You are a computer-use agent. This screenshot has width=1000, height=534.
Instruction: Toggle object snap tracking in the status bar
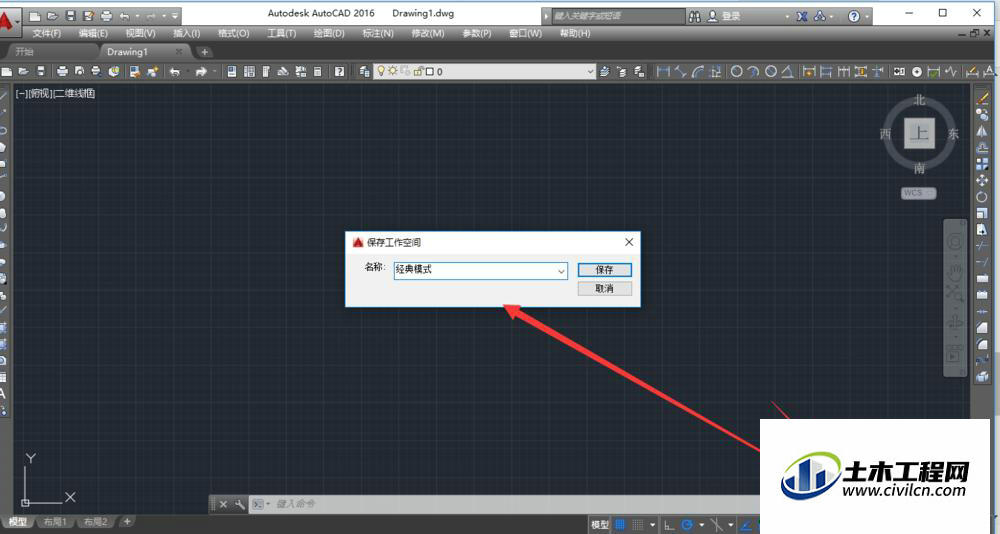pos(745,525)
